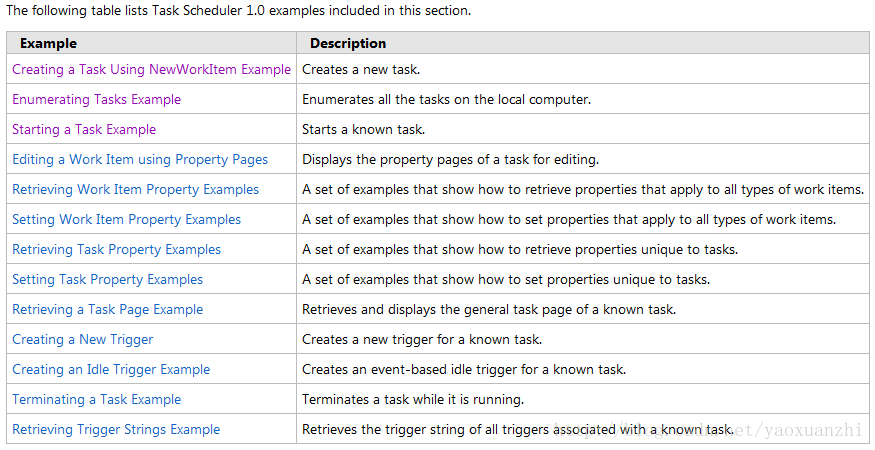This screenshot has width=875, height=450.
Task: Open the Enumerating Tasks Example link
Action: coord(97,99)
